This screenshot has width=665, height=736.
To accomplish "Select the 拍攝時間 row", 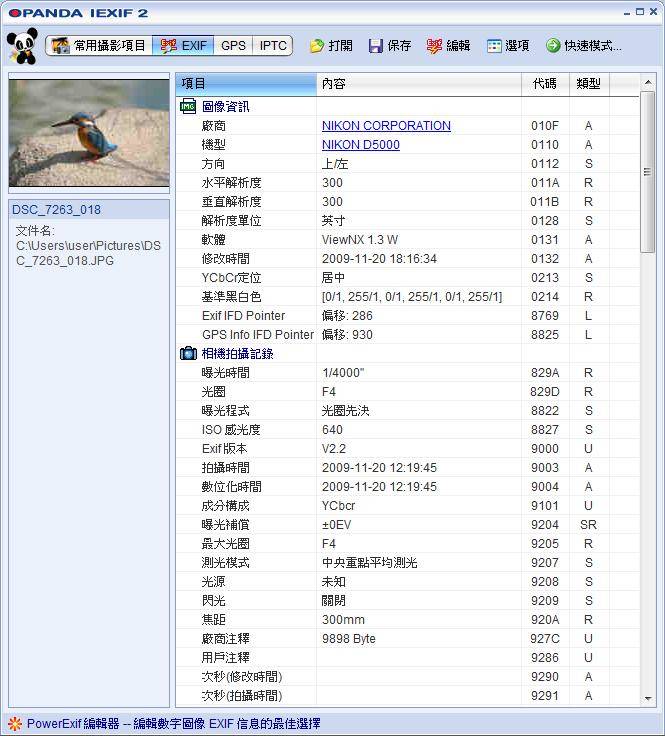I will [x=408, y=468].
